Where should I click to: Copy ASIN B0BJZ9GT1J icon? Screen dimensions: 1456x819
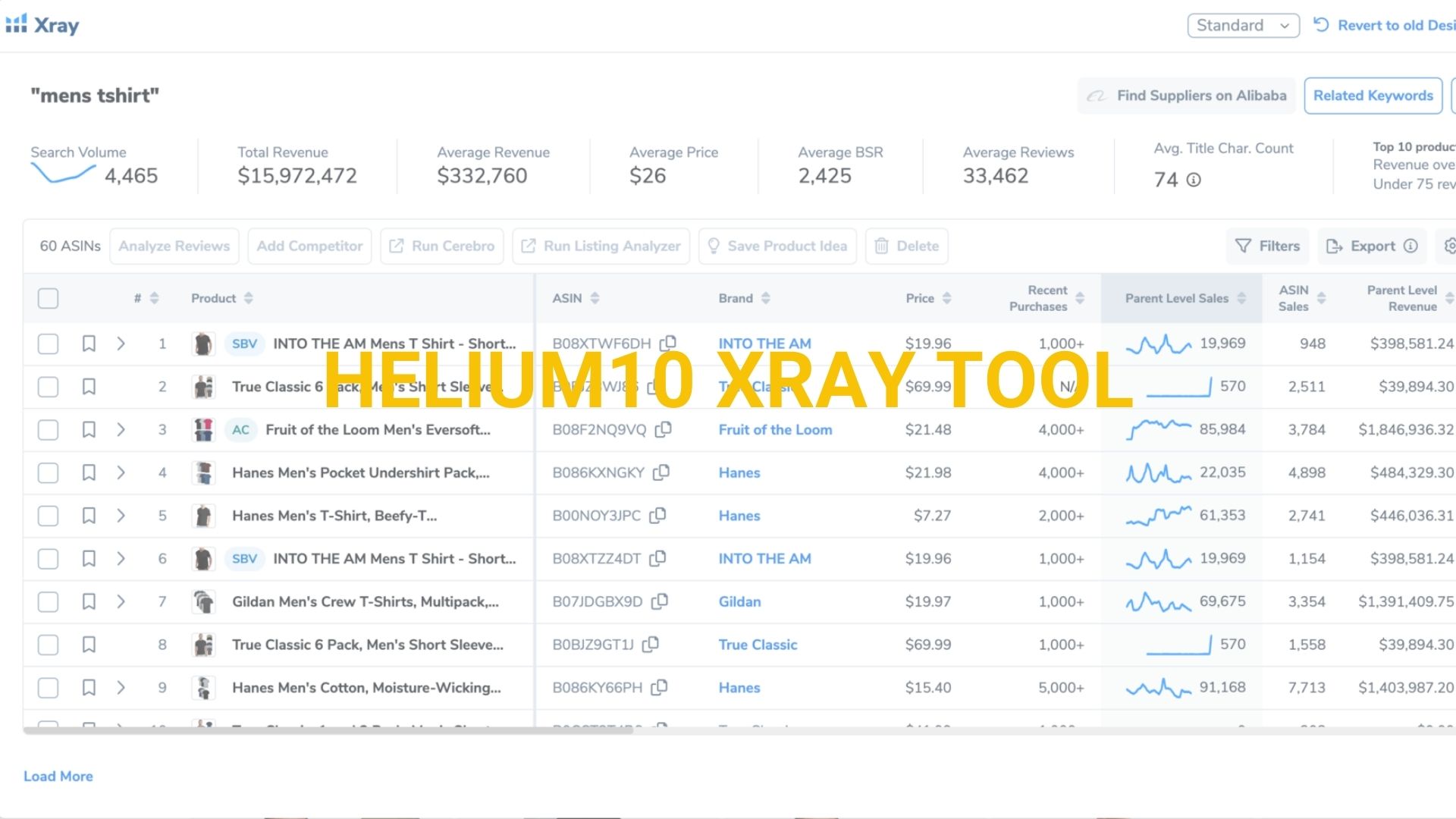(651, 645)
